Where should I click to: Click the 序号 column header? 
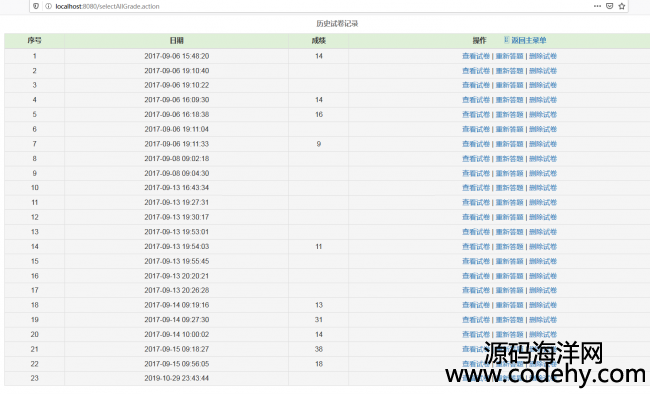click(x=34, y=40)
